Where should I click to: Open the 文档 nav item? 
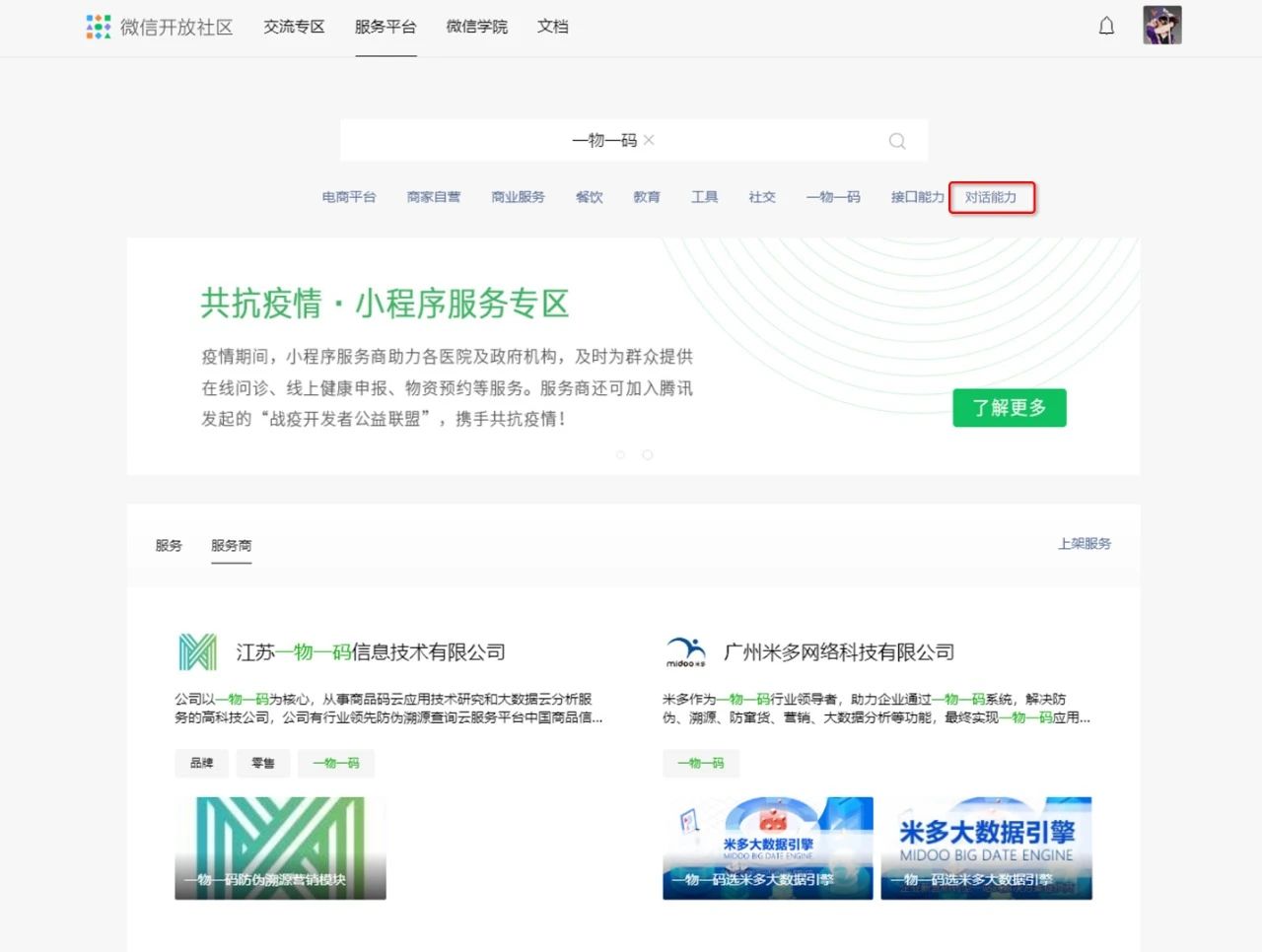pyautogui.click(x=553, y=27)
